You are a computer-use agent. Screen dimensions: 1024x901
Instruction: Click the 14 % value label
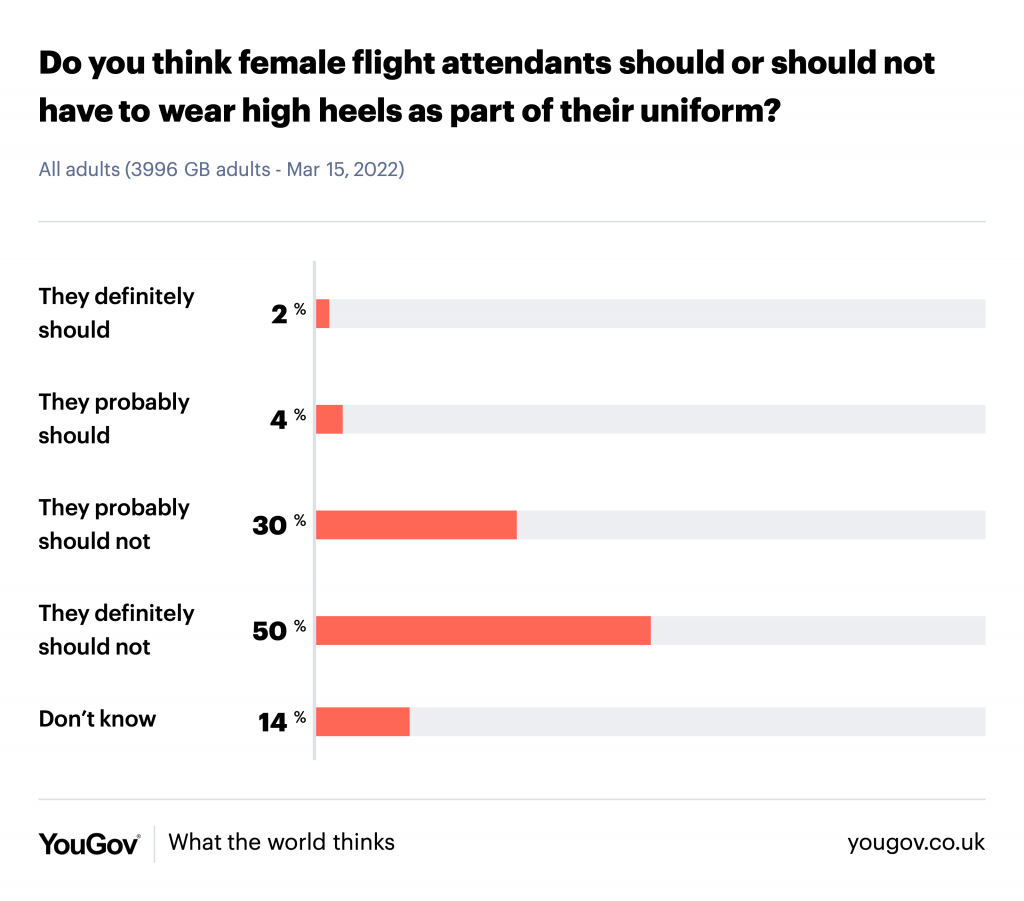tap(281, 721)
